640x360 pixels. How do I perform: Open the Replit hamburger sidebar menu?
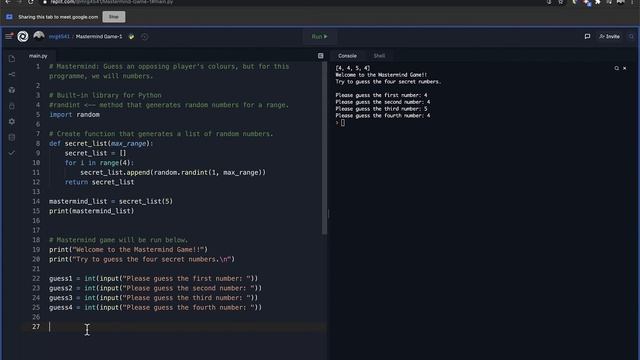click(x=9, y=36)
